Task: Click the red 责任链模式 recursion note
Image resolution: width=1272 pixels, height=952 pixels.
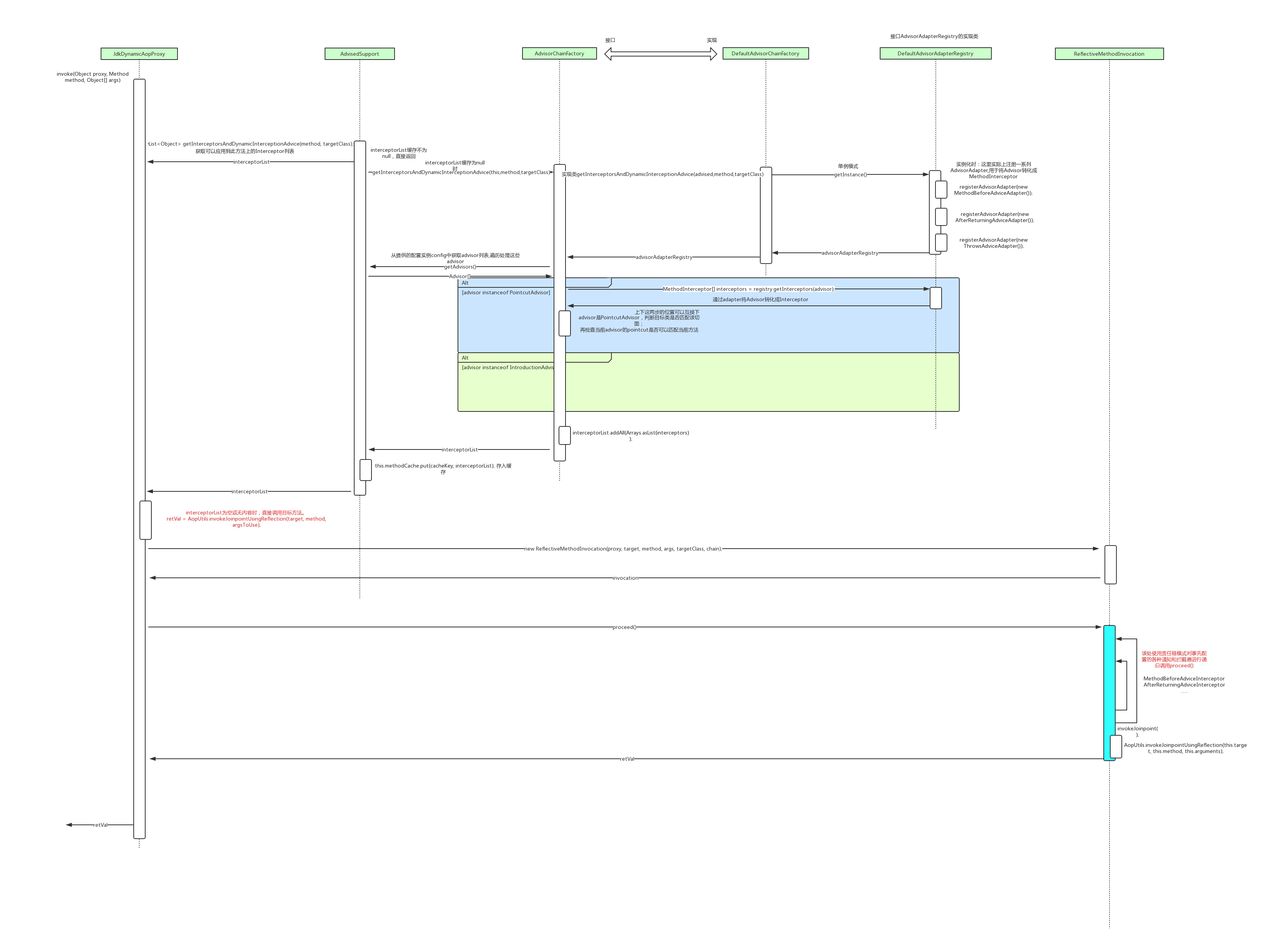Action: (1174, 659)
